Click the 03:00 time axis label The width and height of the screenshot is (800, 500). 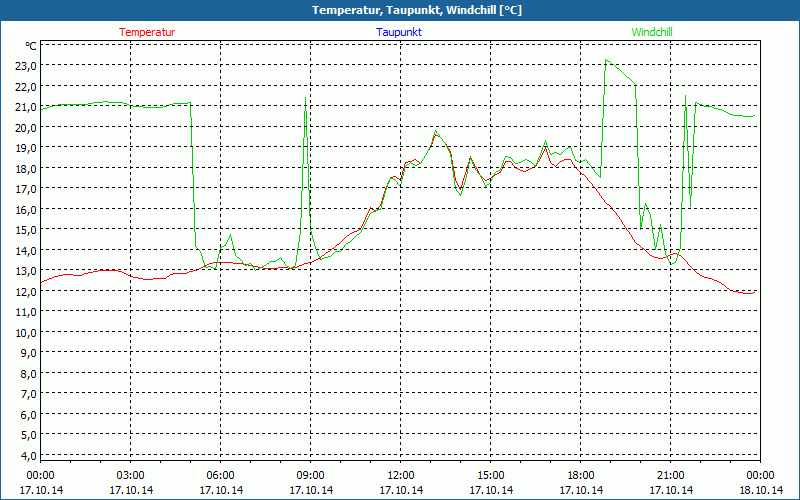coord(131,476)
